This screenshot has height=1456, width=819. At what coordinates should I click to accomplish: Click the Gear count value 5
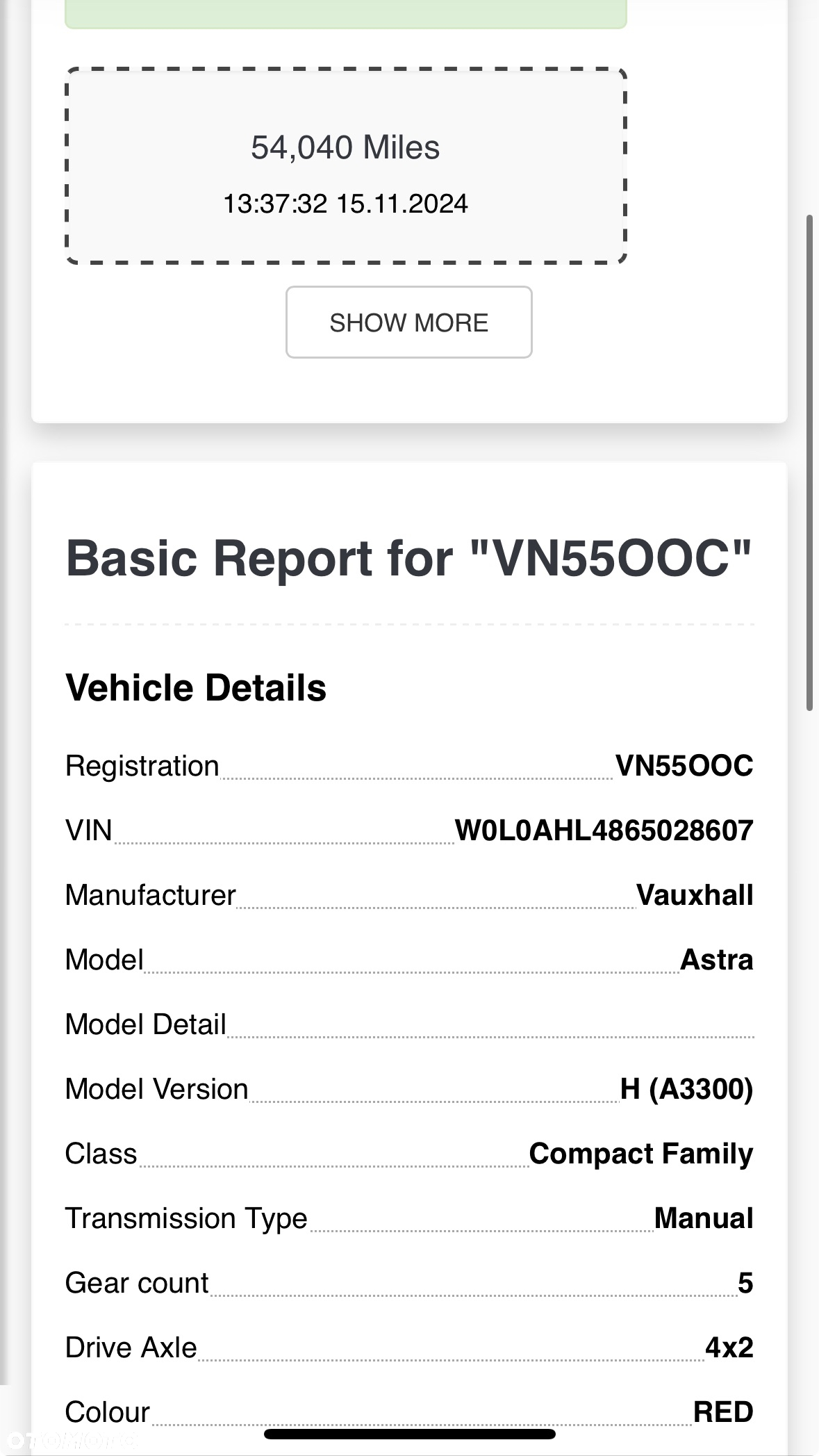coord(745,1283)
